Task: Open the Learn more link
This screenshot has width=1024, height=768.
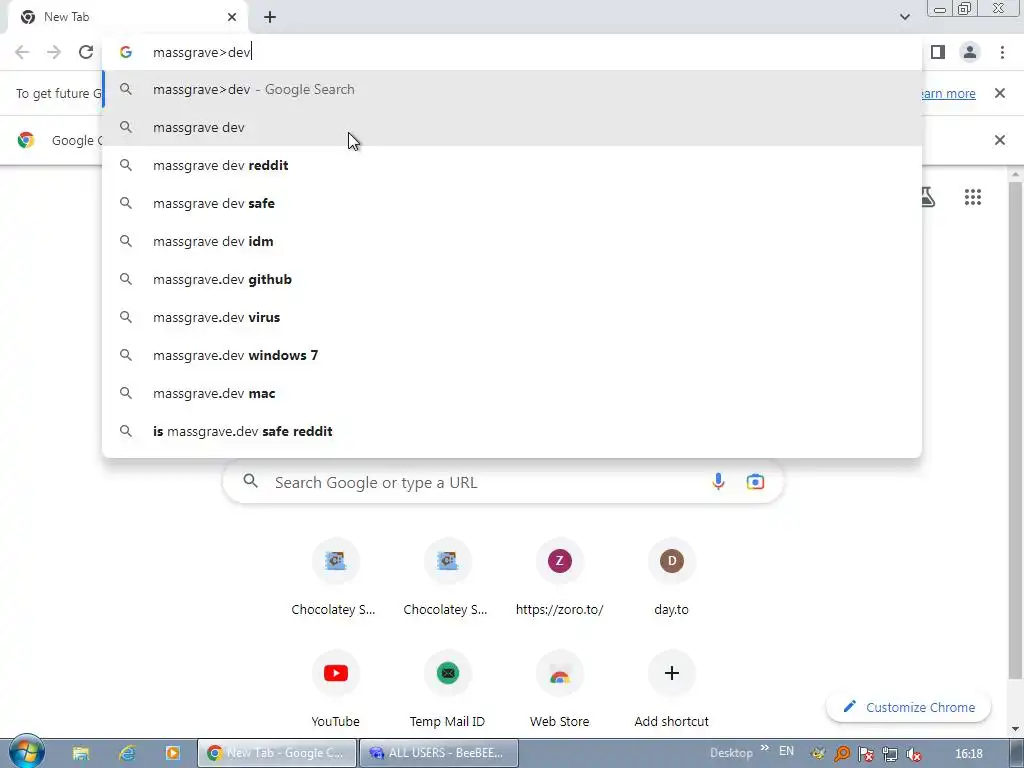Action: point(948,93)
